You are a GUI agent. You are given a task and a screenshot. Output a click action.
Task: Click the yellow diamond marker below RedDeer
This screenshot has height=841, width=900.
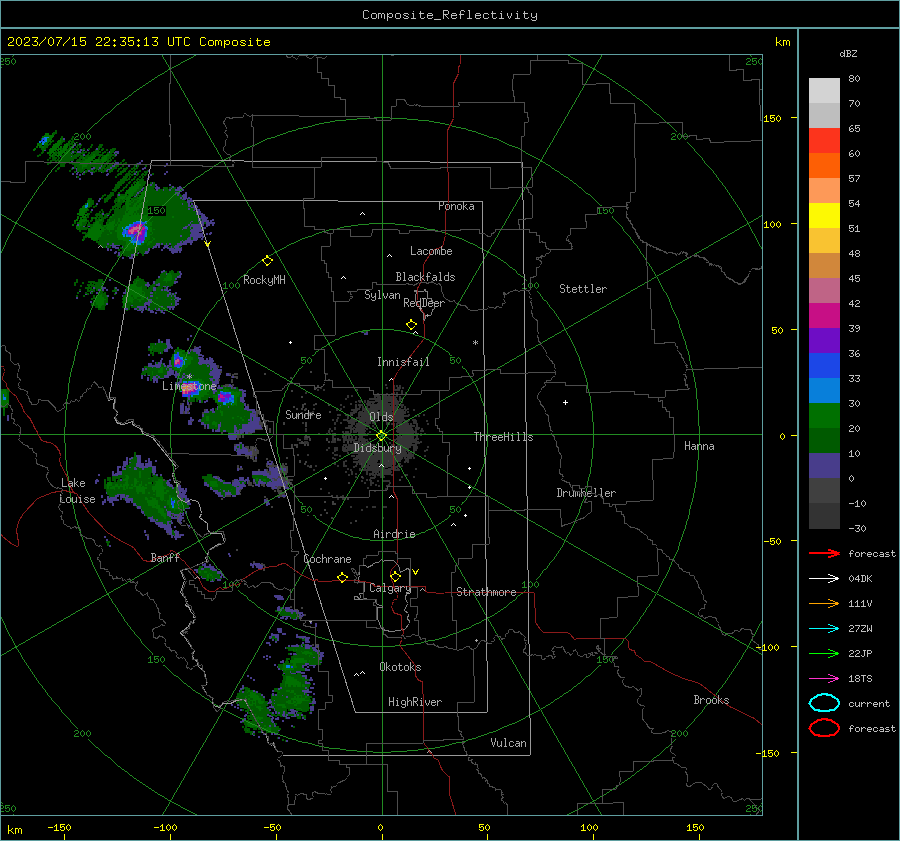412,325
